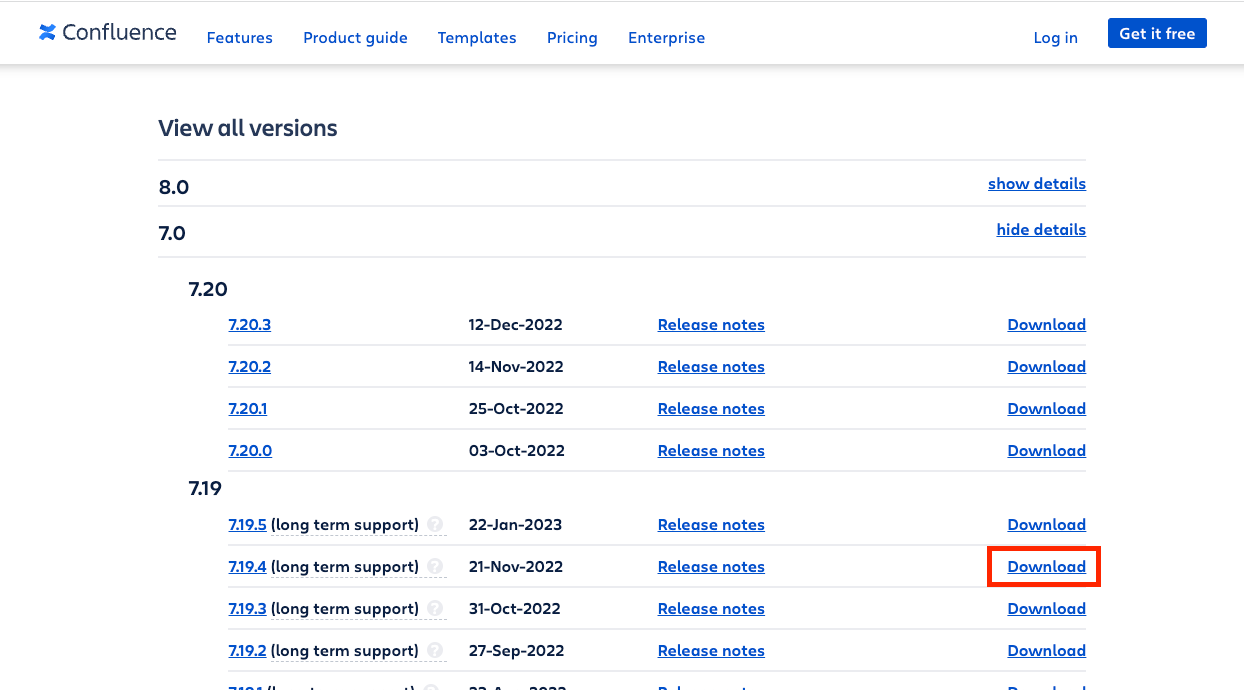Open help icon beside 7.19.3
Image resolution: width=1244 pixels, height=690 pixels.
click(435, 608)
